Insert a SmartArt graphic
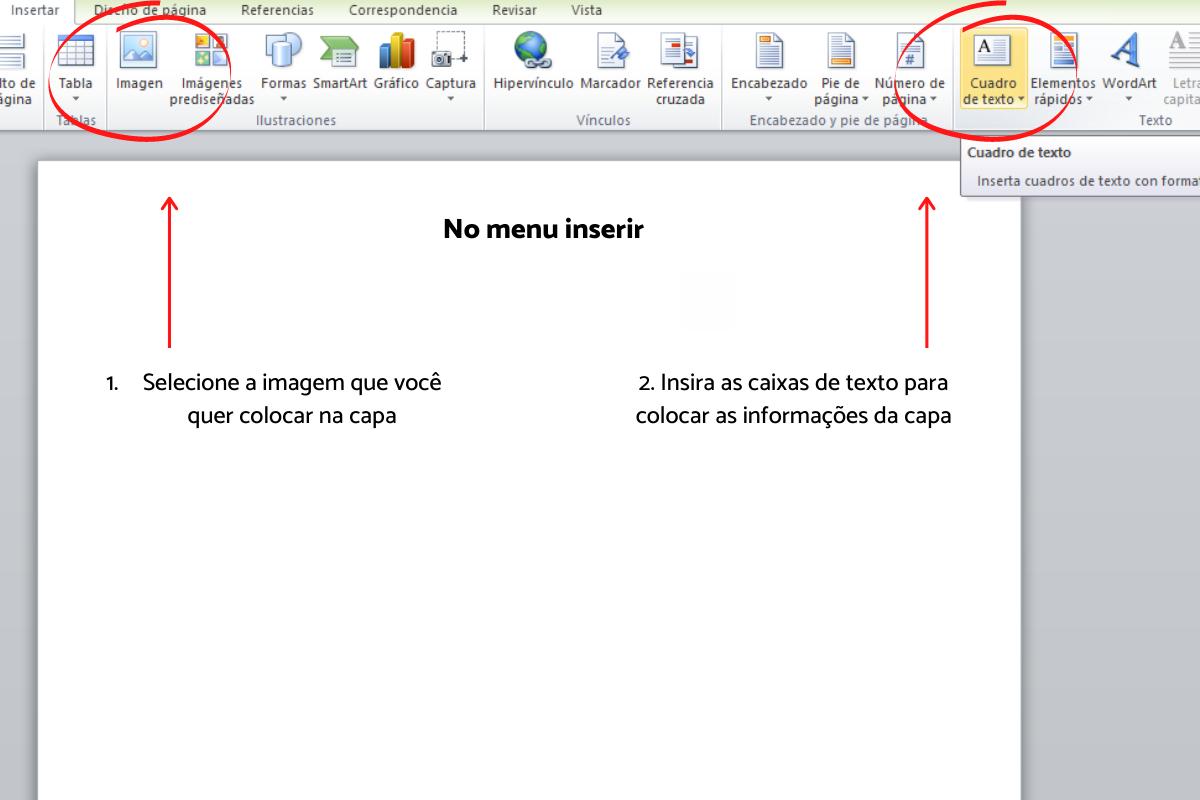1200x800 pixels. 340,52
